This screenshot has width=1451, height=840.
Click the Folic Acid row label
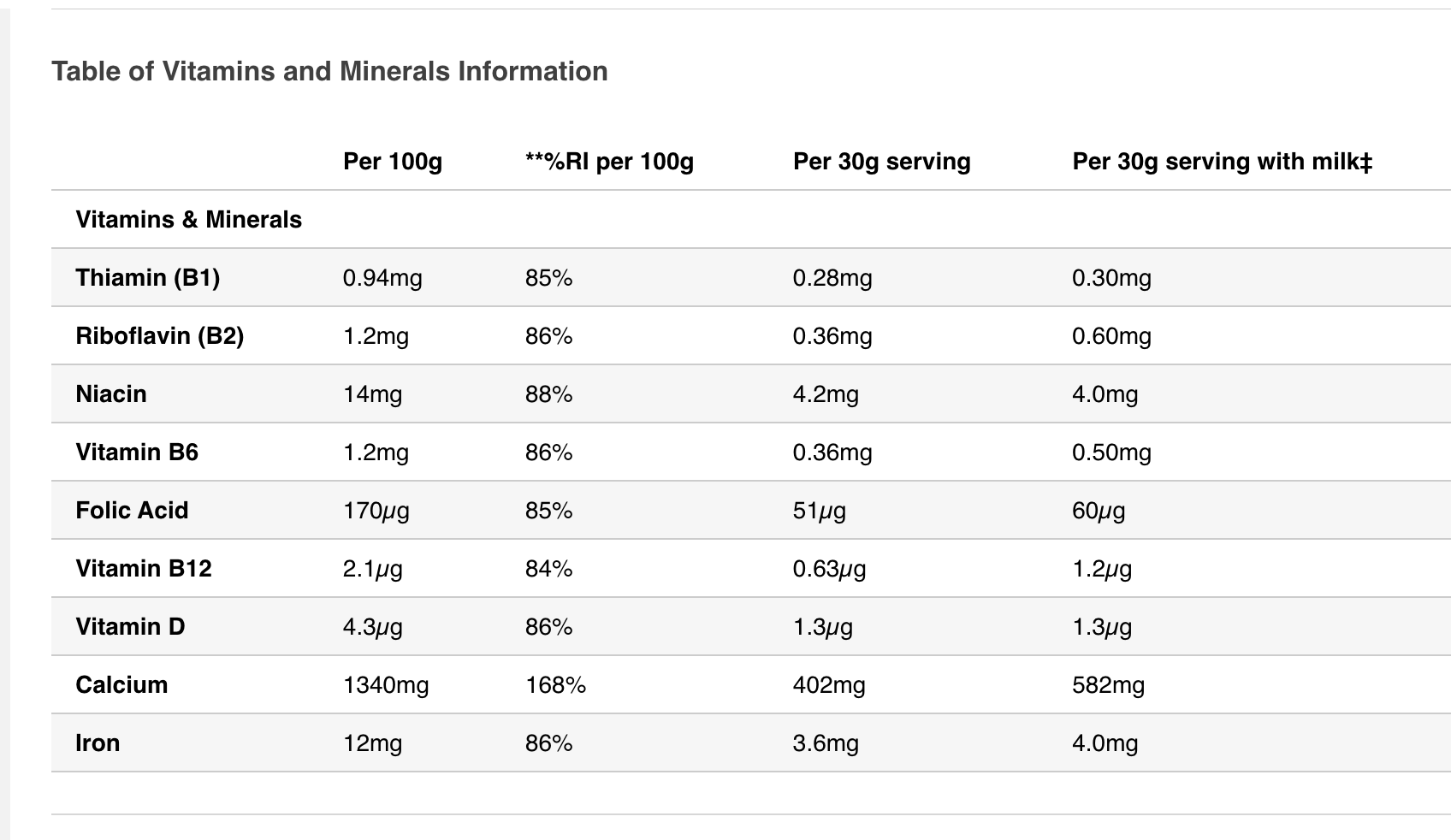coord(132,511)
